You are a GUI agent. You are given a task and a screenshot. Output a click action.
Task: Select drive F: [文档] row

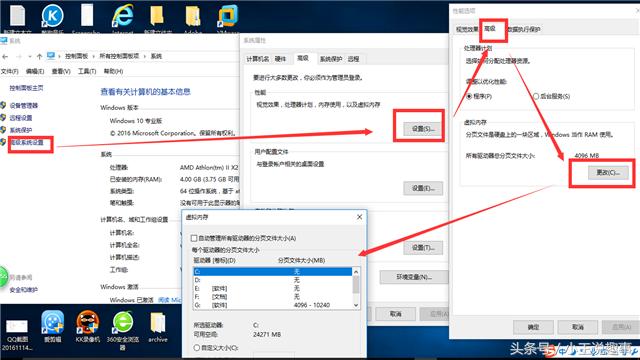point(273,297)
